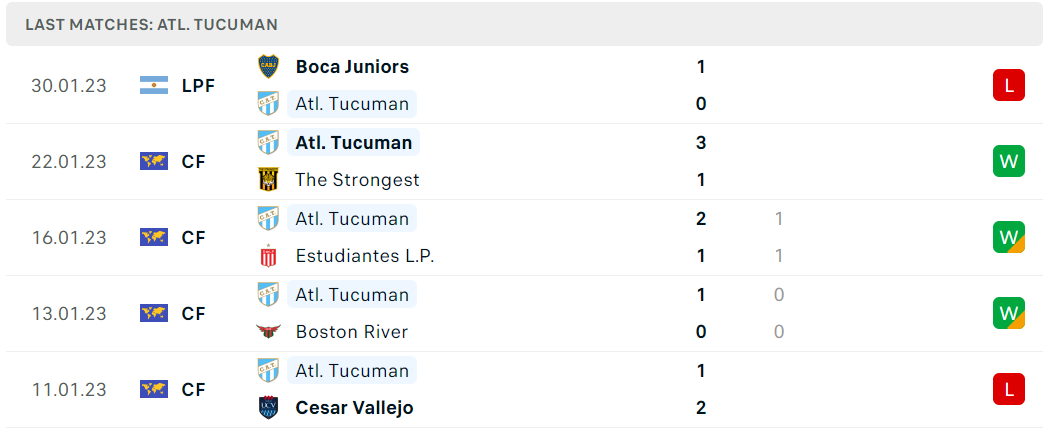Click the Cesar Vallejo club crest
This screenshot has width=1055, height=433.
(x=268, y=407)
